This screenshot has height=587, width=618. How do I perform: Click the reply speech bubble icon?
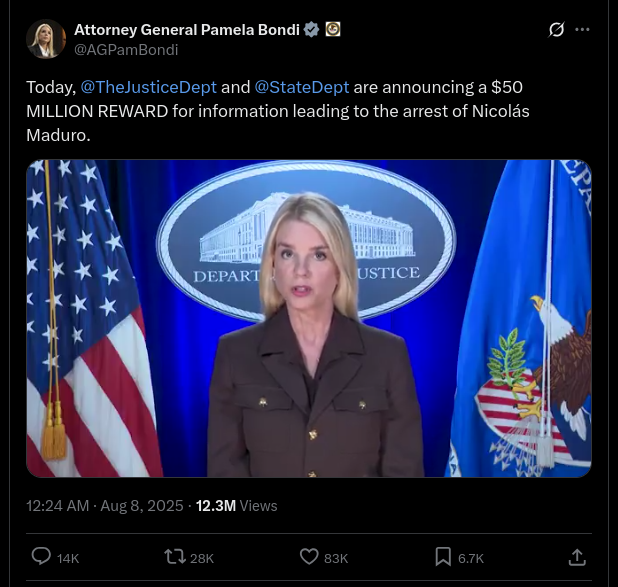41,557
